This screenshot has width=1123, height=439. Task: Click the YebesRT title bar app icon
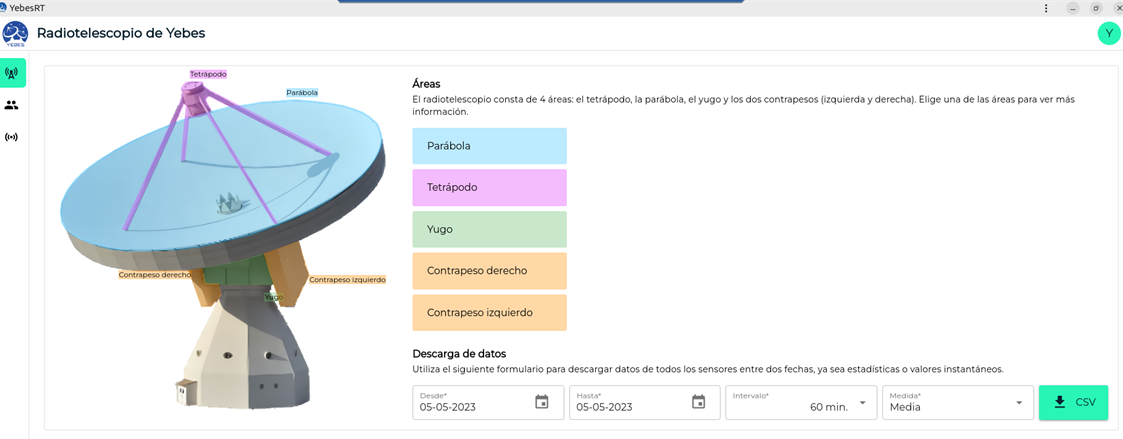pos(4,7)
